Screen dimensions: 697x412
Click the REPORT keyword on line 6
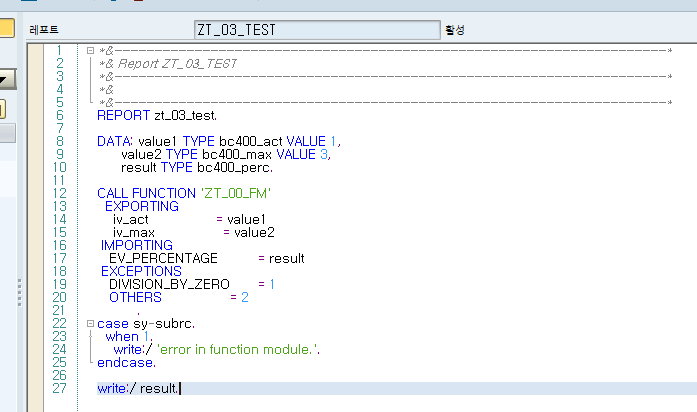pyautogui.click(x=123, y=116)
